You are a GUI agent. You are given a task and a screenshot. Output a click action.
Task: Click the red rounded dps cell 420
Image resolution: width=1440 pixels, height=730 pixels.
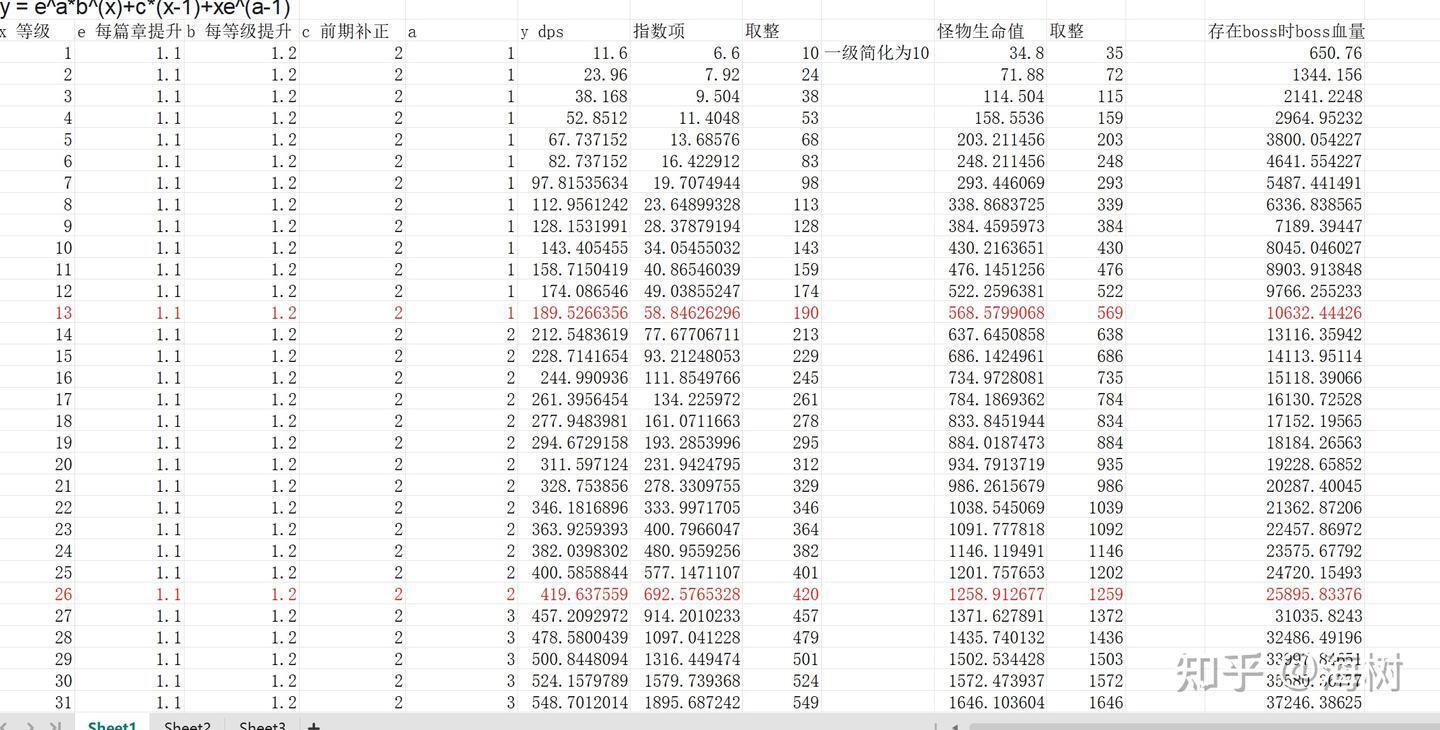click(x=782, y=594)
